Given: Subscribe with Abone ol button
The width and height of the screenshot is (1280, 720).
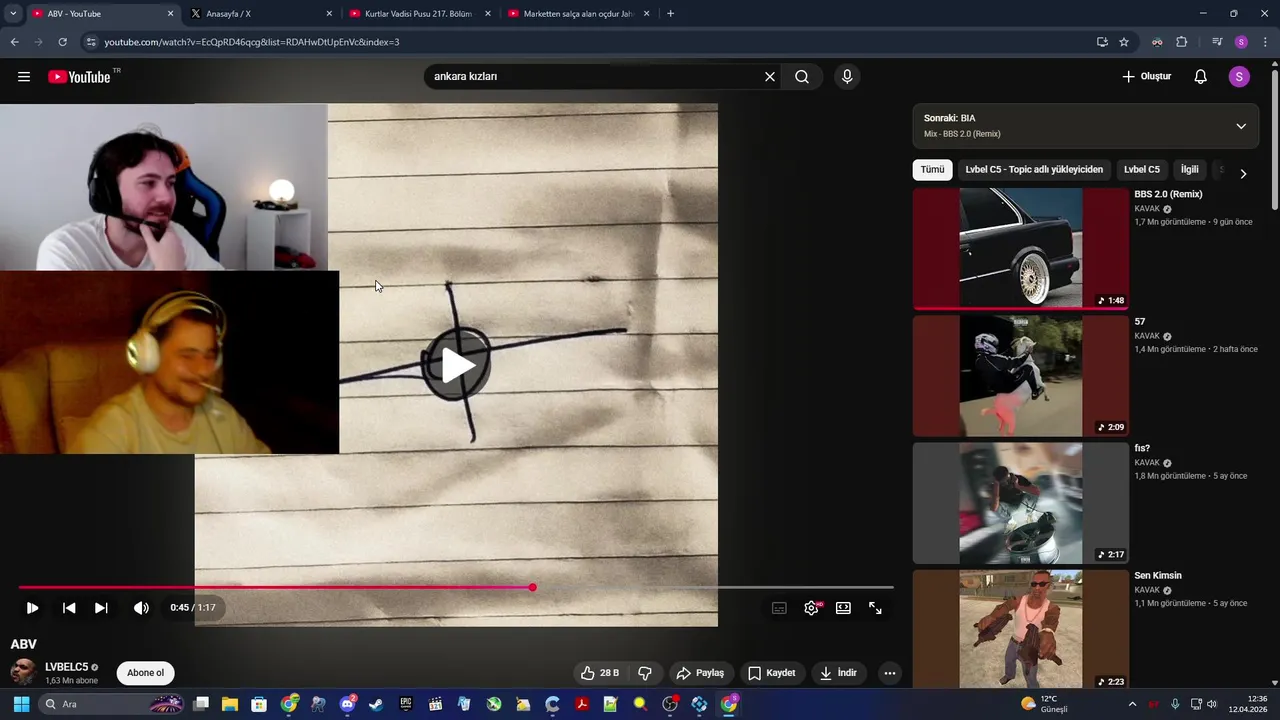Looking at the screenshot, I should point(145,673).
